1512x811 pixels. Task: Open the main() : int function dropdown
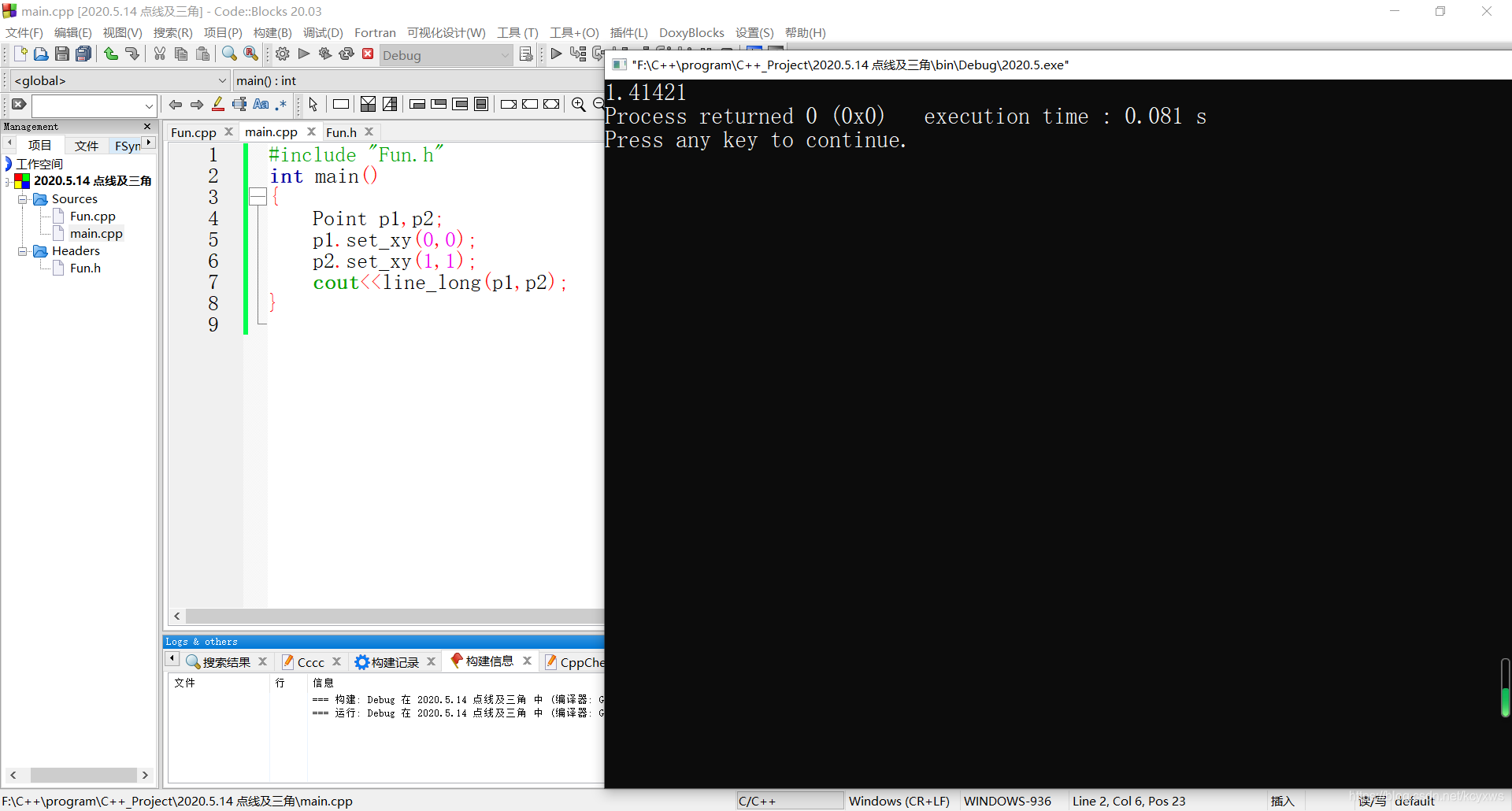click(419, 80)
